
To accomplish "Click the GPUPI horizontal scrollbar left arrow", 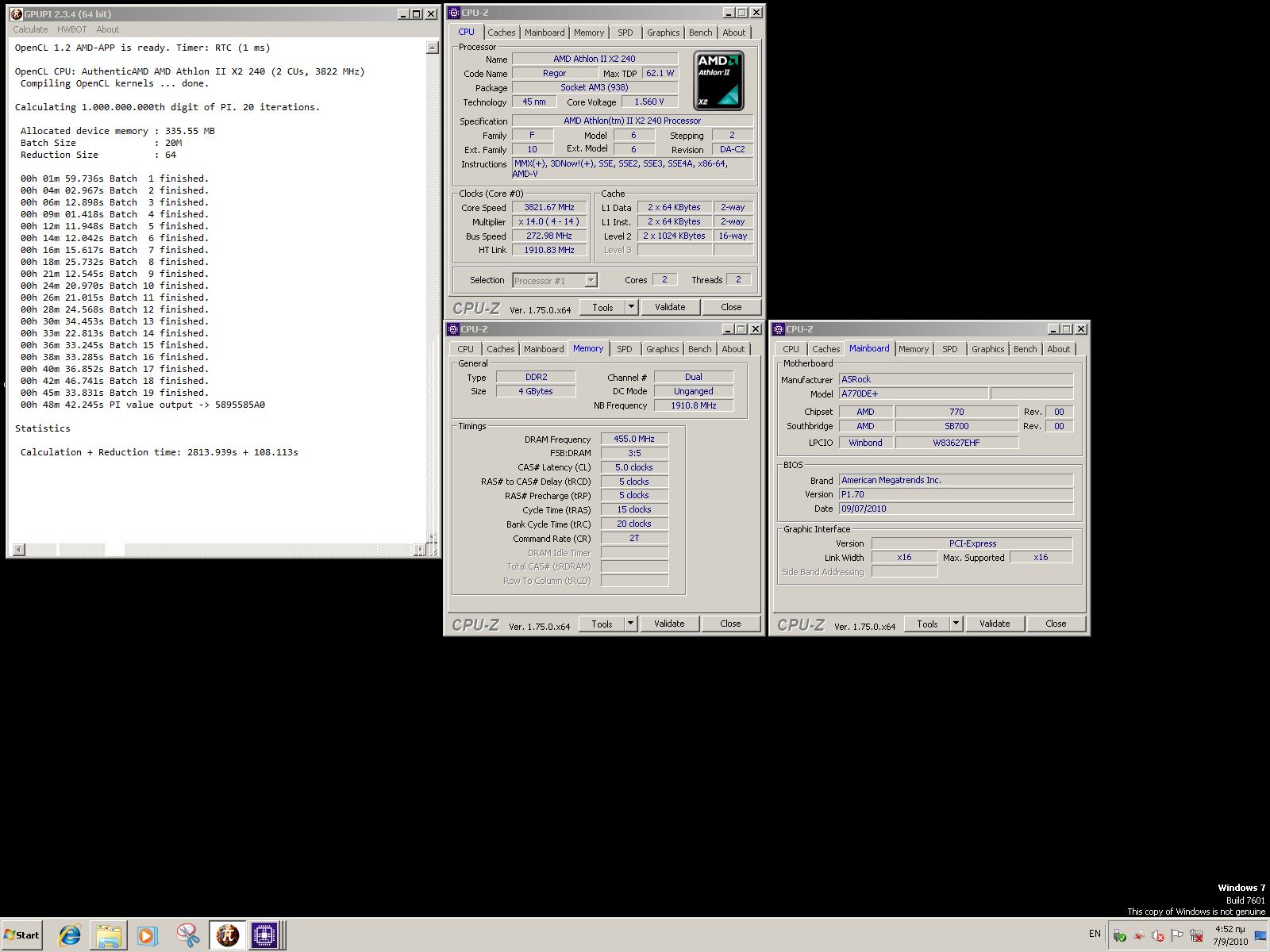I will tap(19, 549).
